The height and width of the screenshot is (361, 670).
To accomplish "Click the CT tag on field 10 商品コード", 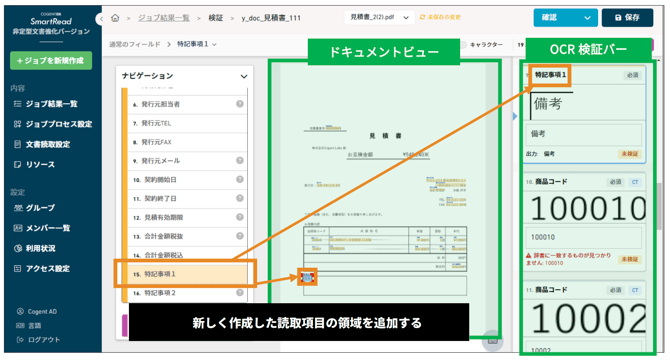I will click(x=635, y=182).
